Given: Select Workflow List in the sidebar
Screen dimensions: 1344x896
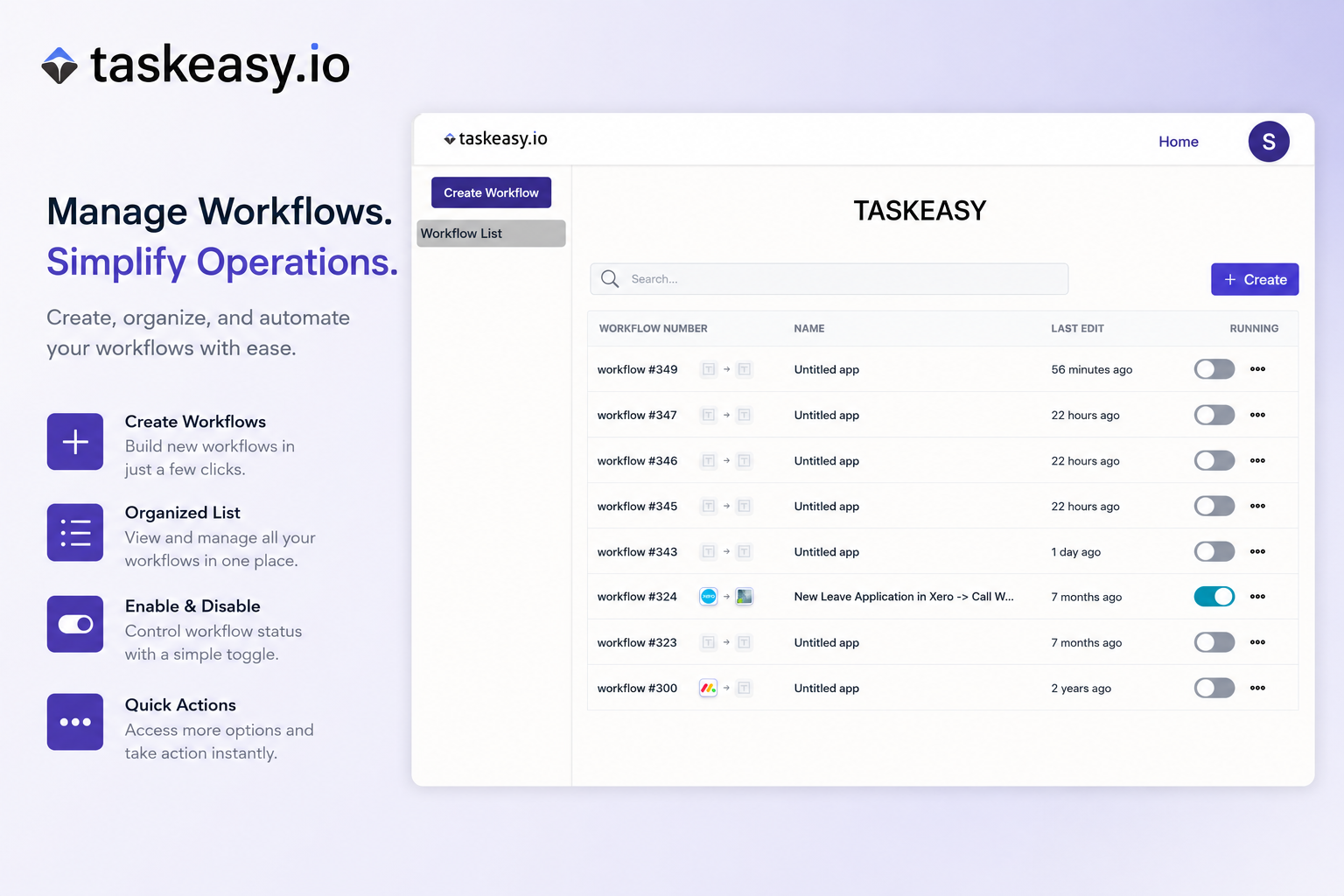Looking at the screenshot, I should click(491, 234).
